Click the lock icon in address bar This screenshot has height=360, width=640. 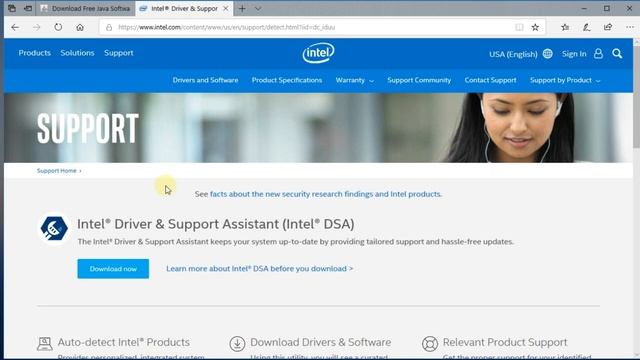(109, 27)
